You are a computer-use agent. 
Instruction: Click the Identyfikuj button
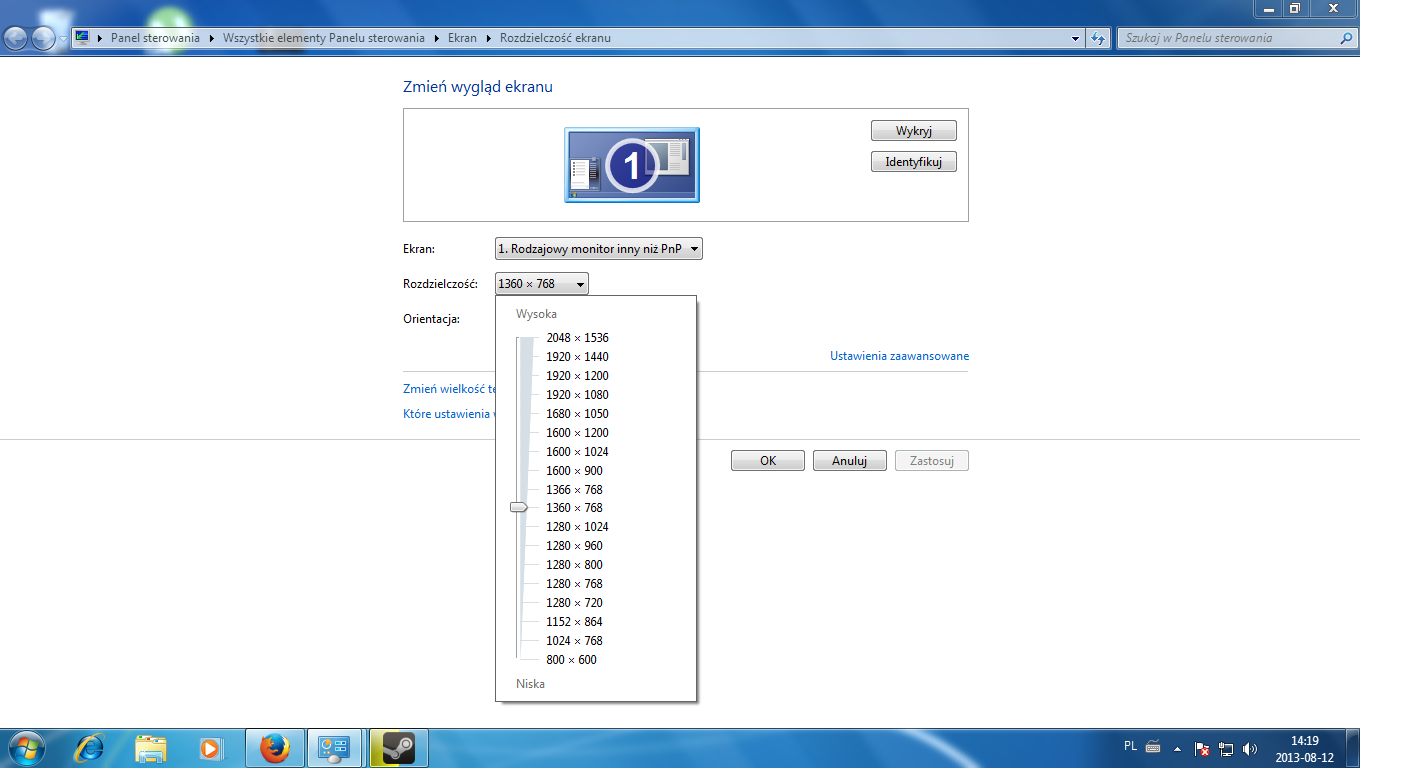tap(913, 161)
